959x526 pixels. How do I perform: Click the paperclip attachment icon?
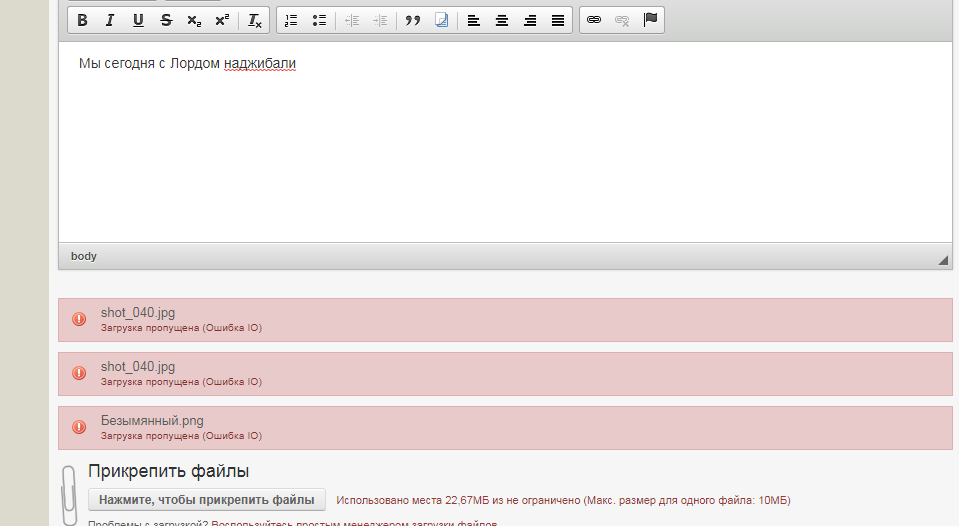click(69, 495)
